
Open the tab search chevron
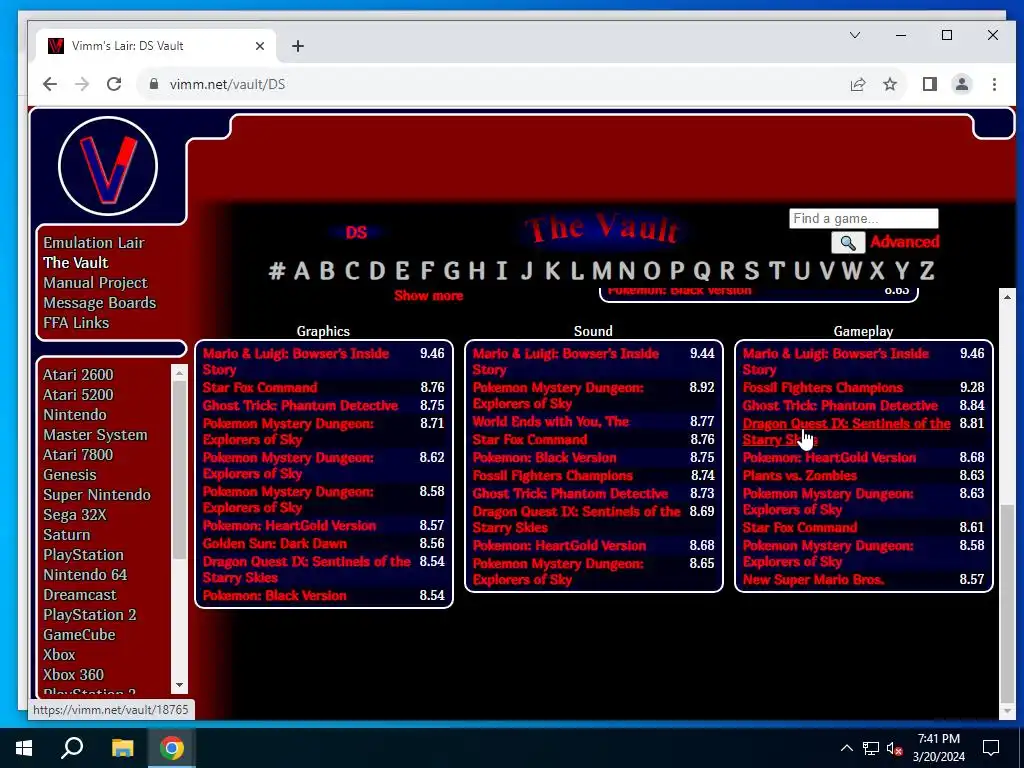point(855,35)
